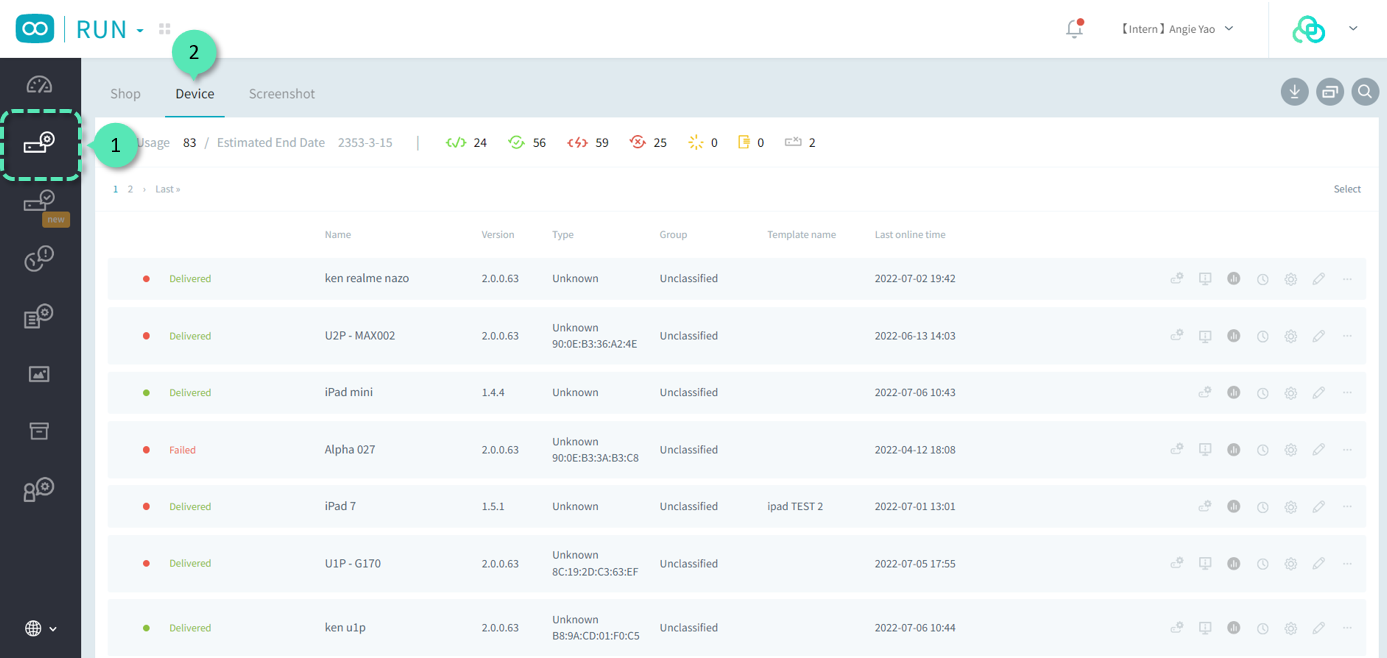
Task: Click device config icon for U2P - MAX002
Action: tap(1177, 336)
